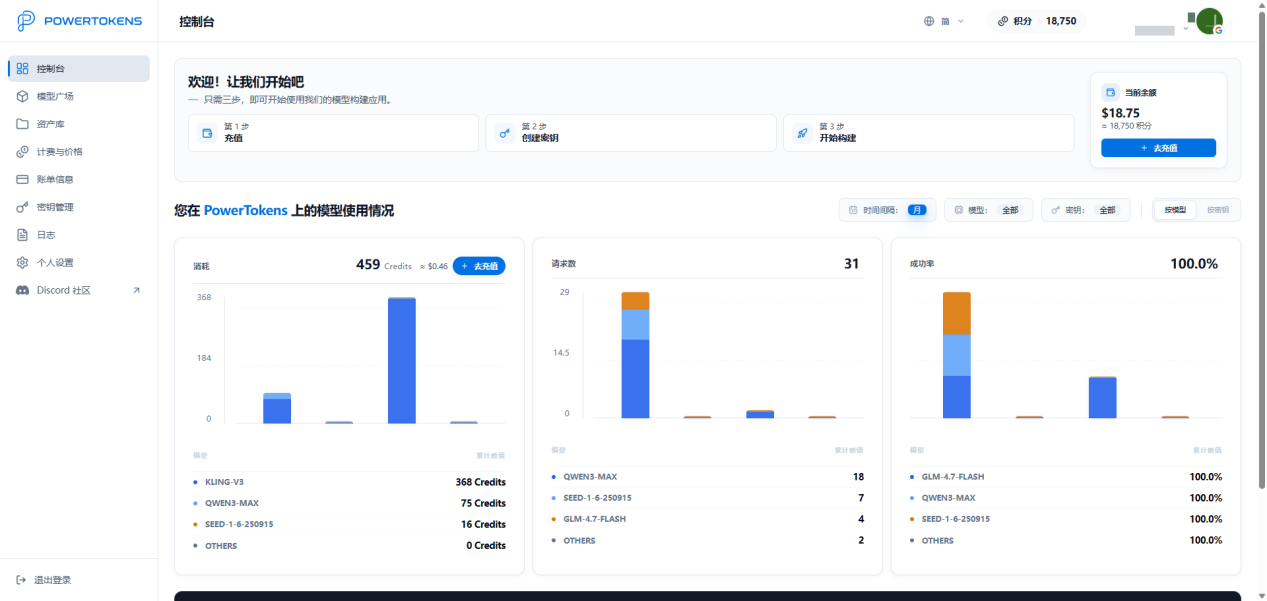Viewport: 1267px width, 601px height.
Task: Click the green user avatar
Action: [1210, 21]
